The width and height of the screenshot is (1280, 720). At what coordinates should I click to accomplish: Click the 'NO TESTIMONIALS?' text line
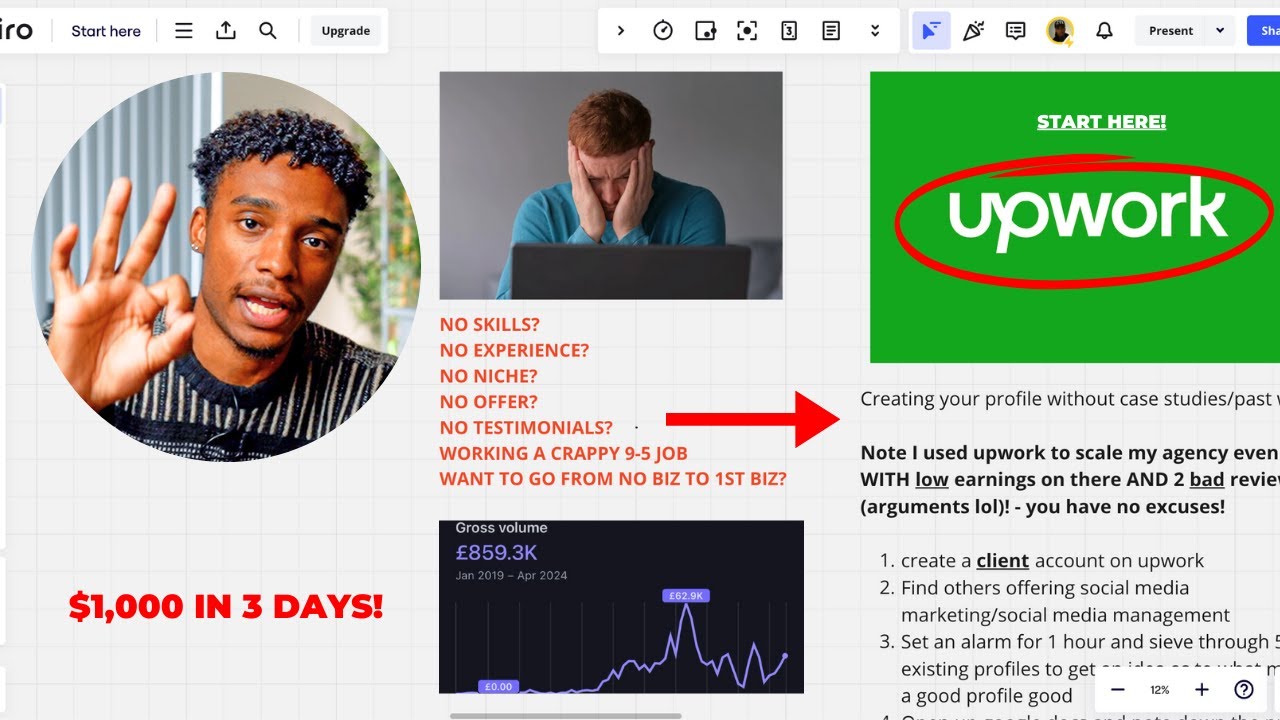pyautogui.click(x=526, y=428)
